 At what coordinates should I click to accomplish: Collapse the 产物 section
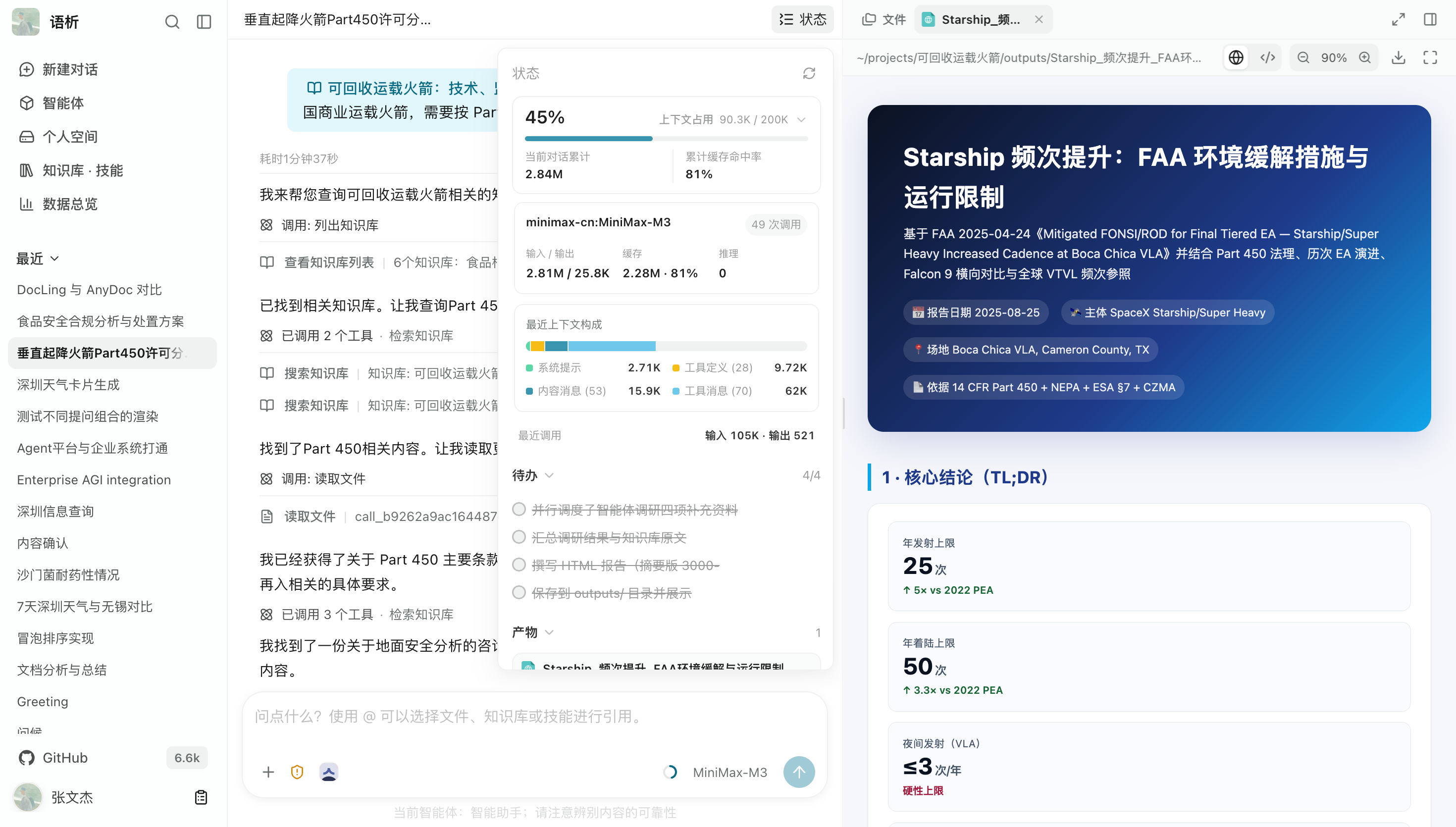[x=533, y=632]
